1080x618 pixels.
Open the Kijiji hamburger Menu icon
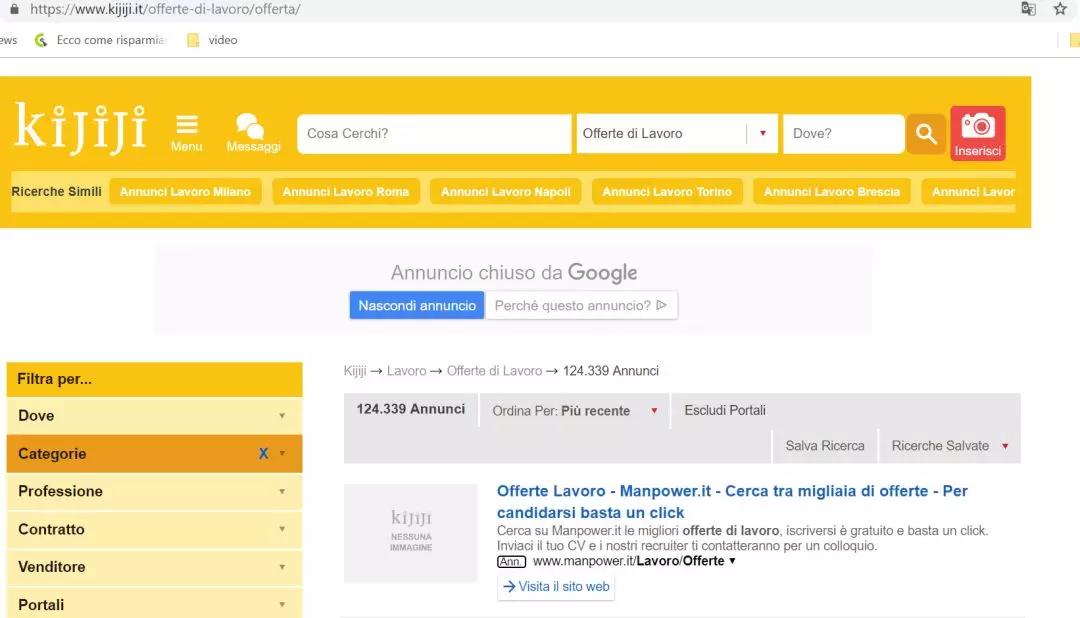click(x=186, y=126)
